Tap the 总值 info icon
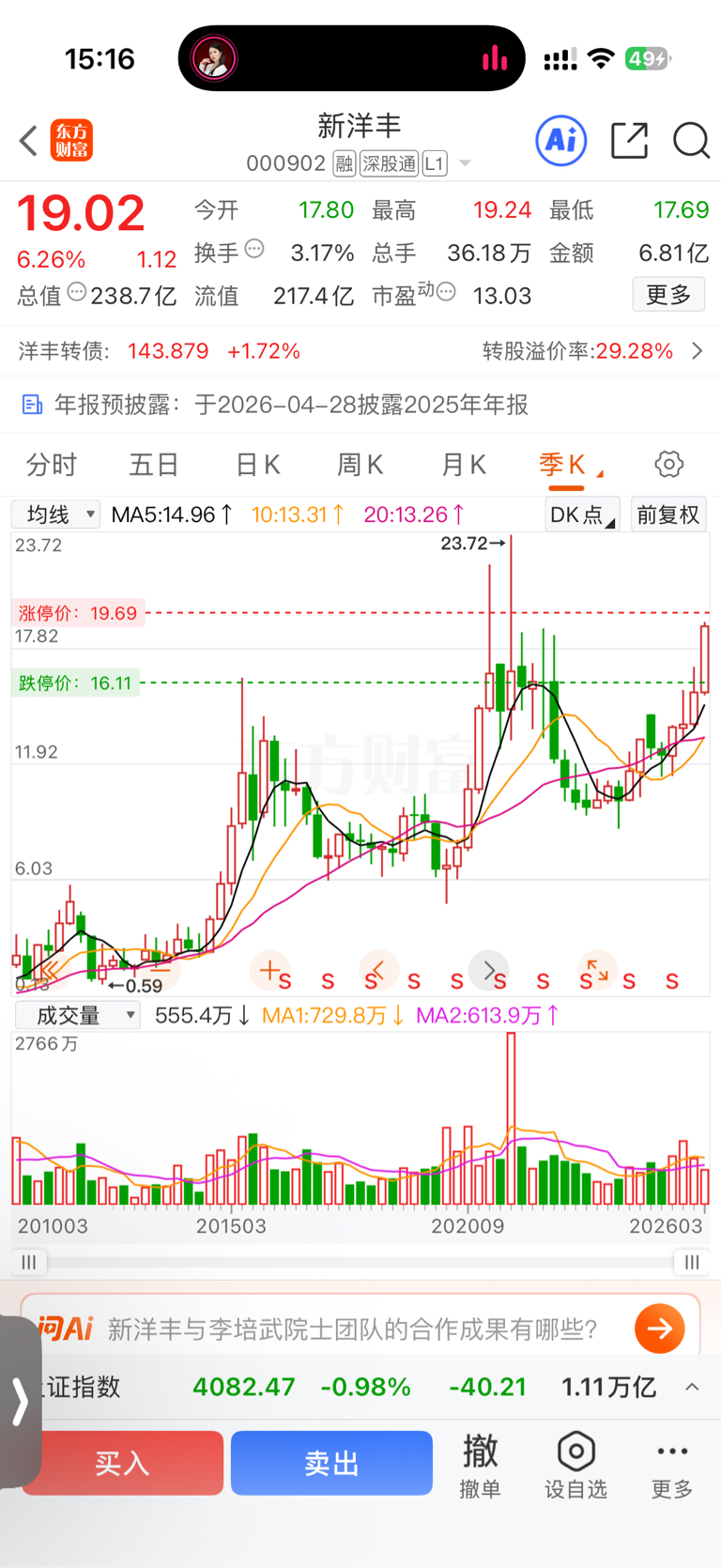The image size is (721, 1568). tap(77, 293)
